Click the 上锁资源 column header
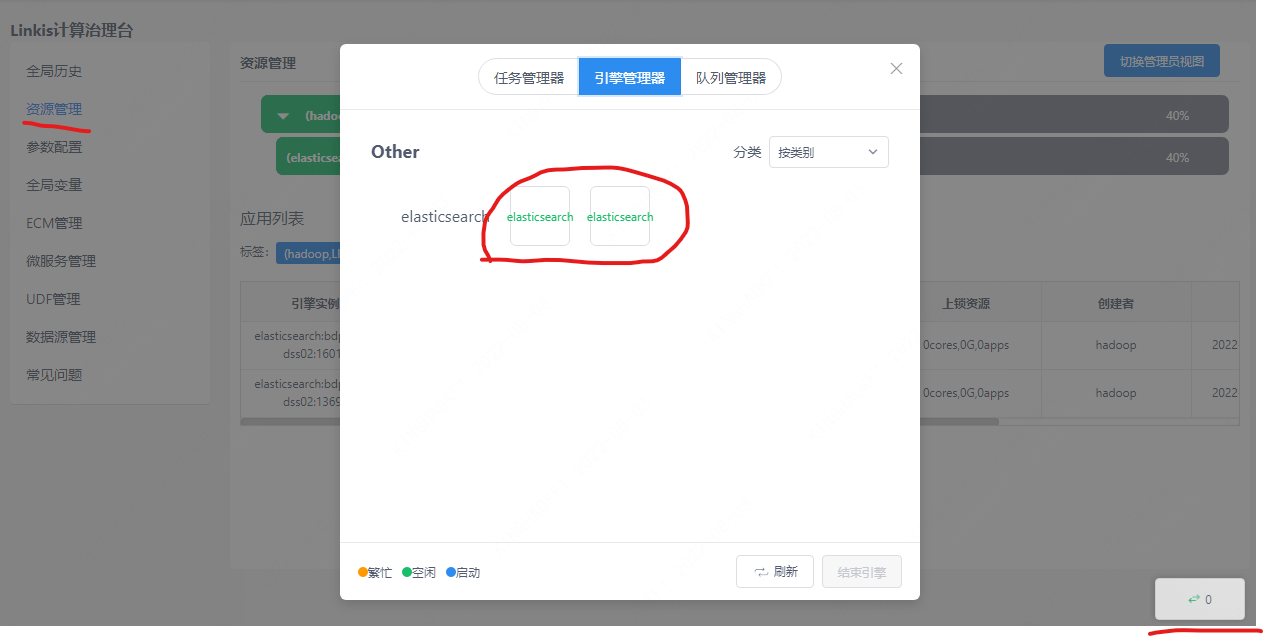Image resolution: width=1263 pixels, height=637 pixels. tap(966, 303)
